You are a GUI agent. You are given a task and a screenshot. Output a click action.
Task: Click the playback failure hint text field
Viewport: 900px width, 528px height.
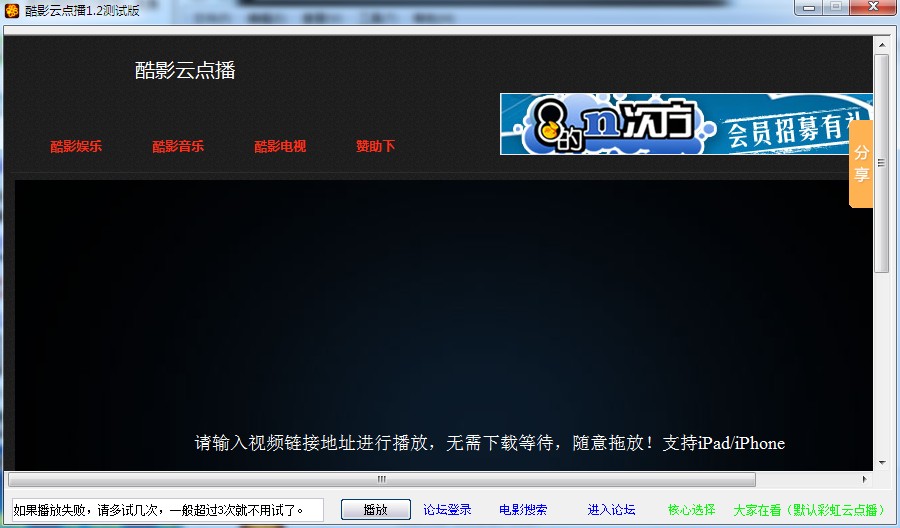[x=166, y=510]
